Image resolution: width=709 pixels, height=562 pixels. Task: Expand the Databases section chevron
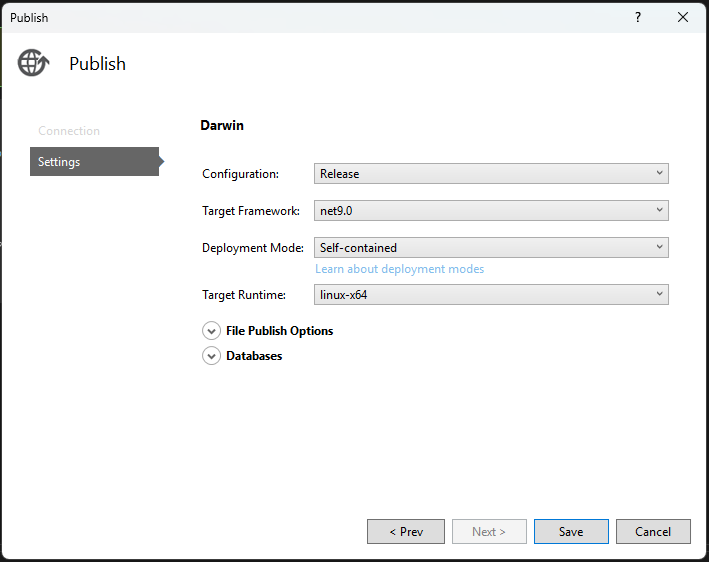[211, 356]
